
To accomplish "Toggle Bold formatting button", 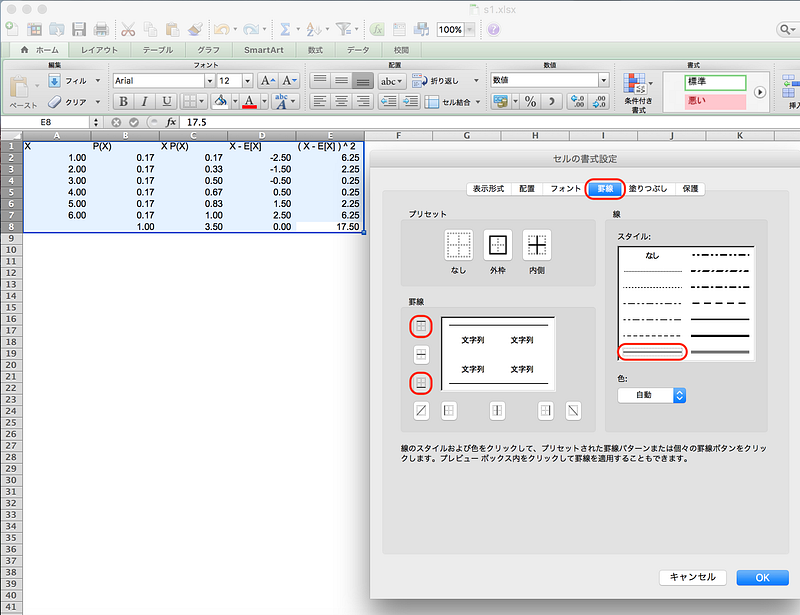I will click(x=123, y=102).
